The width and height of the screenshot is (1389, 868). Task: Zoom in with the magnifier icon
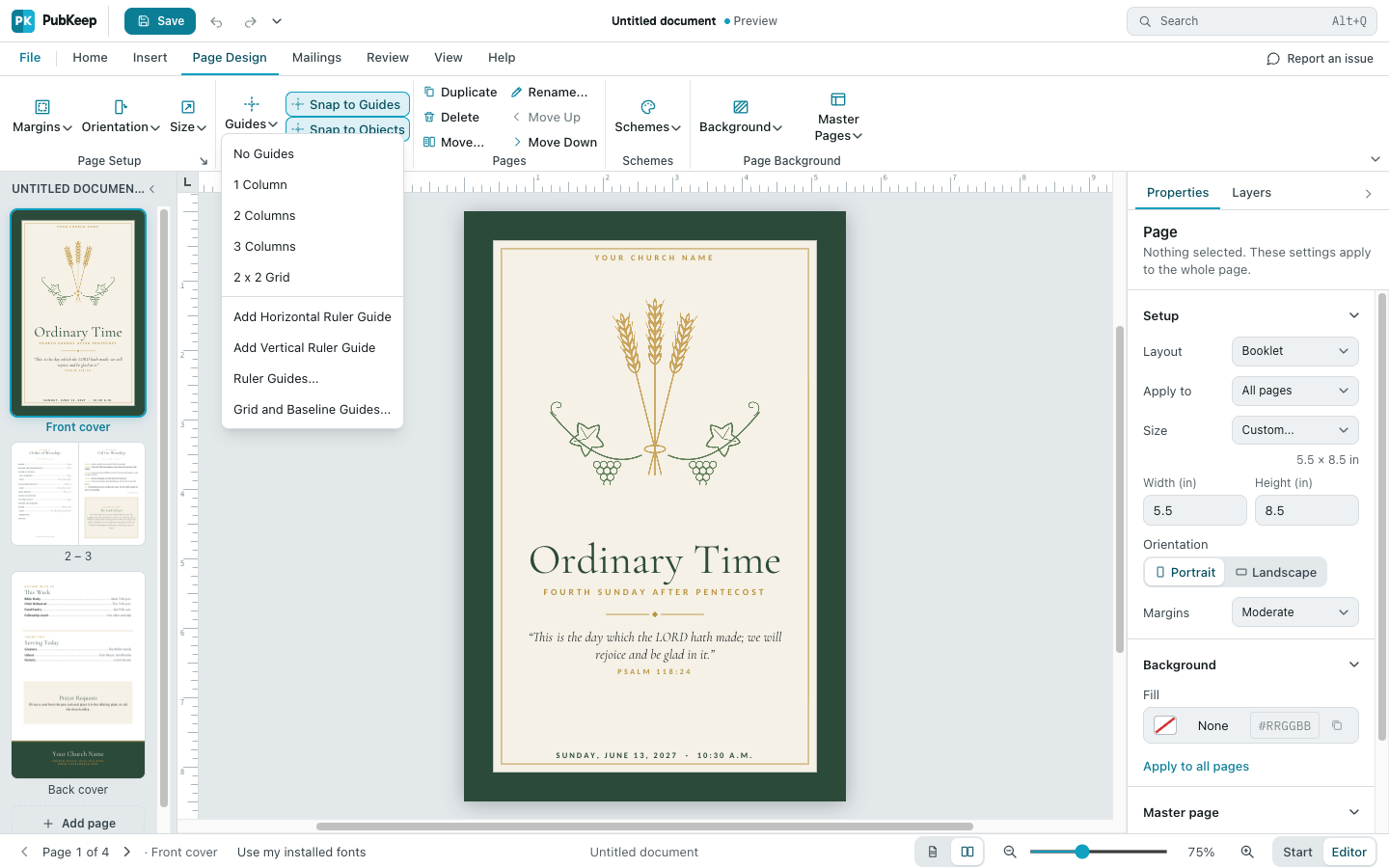1247,852
